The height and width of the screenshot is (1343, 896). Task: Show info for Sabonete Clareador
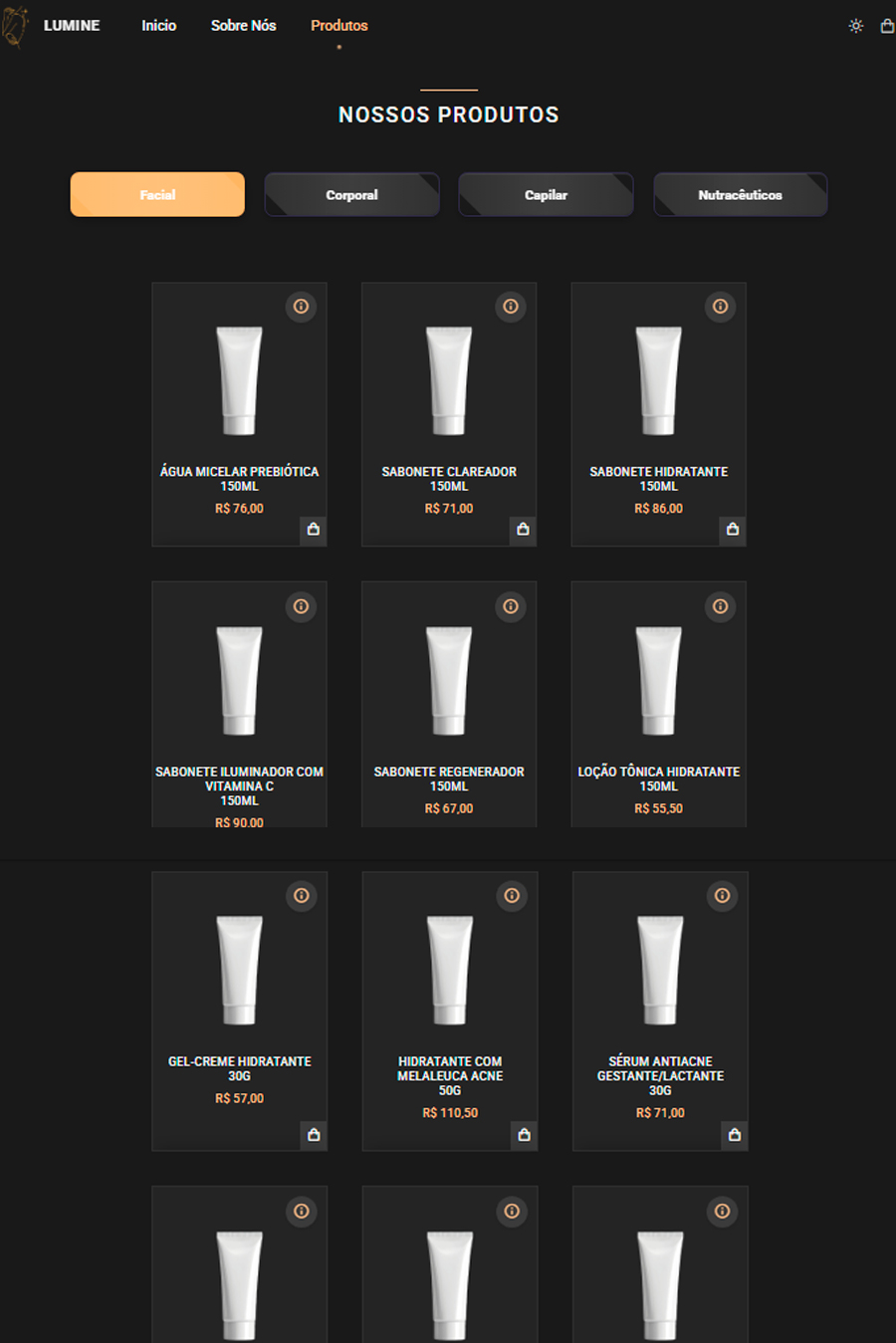511,307
